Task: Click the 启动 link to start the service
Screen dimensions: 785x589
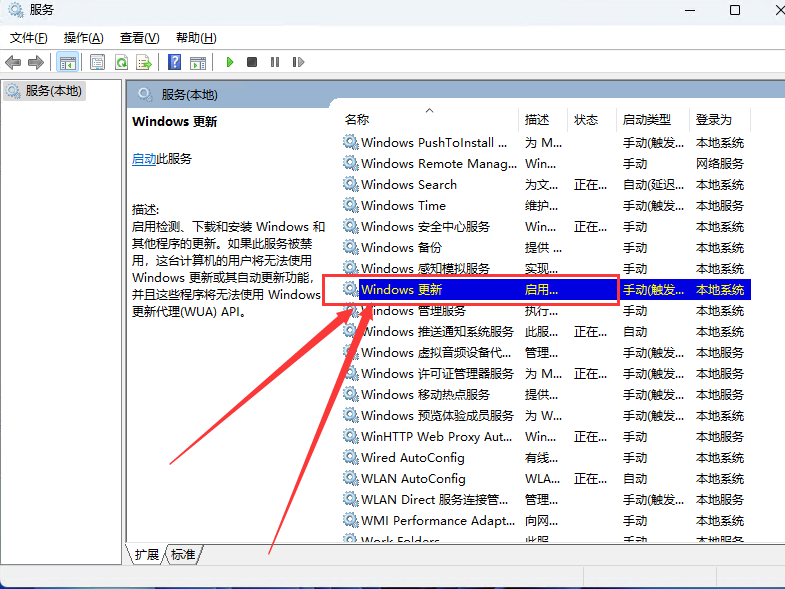Action: 144,159
